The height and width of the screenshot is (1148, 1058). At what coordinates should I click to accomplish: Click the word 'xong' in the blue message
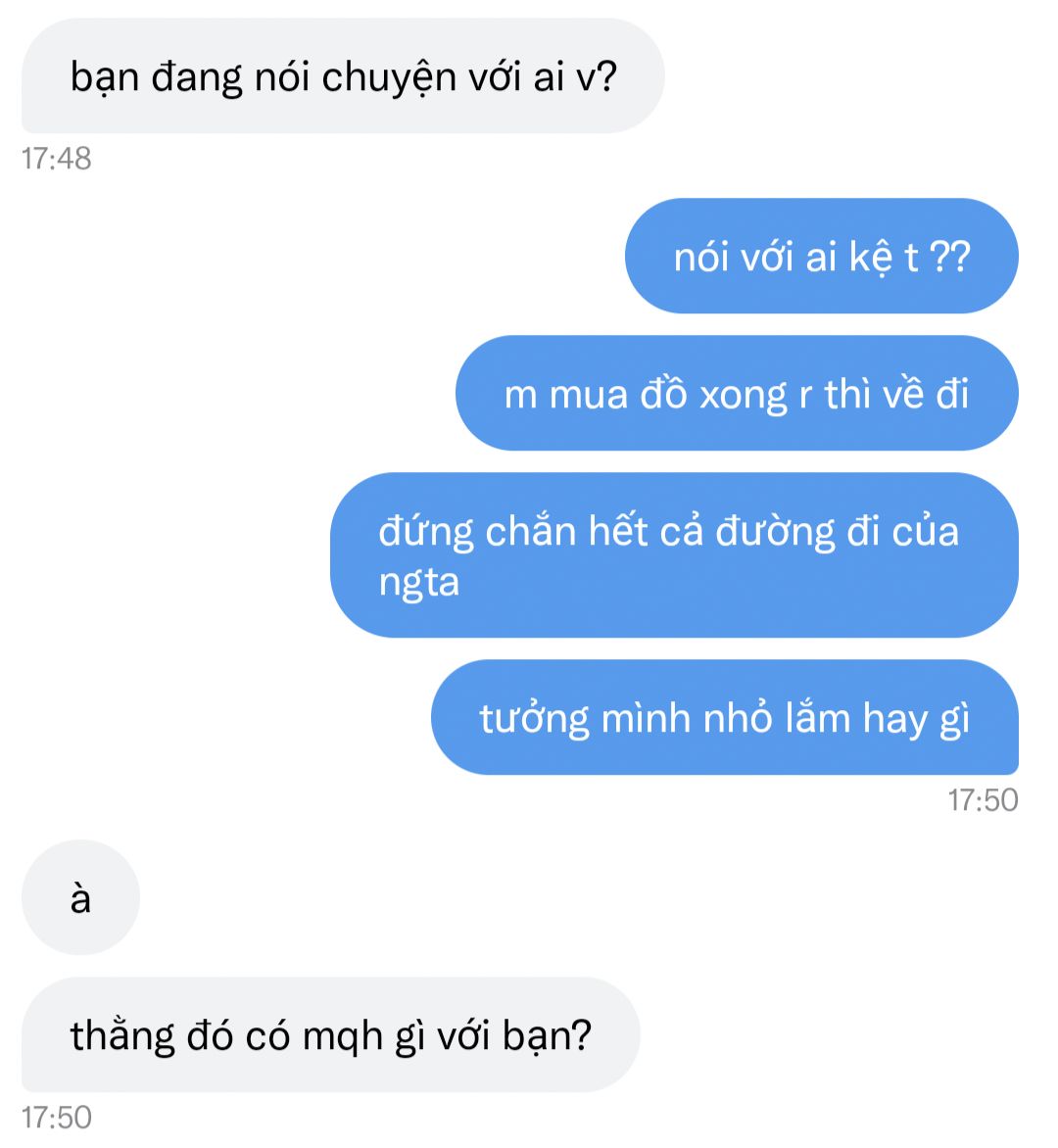click(x=744, y=396)
